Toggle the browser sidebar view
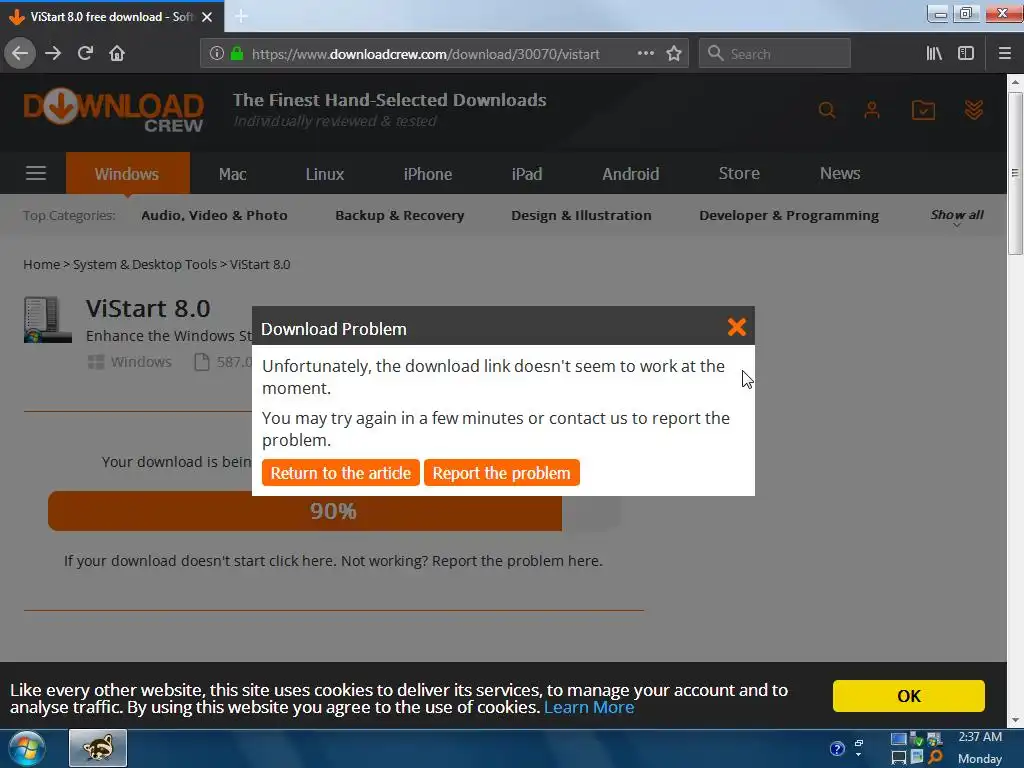 coord(966,54)
